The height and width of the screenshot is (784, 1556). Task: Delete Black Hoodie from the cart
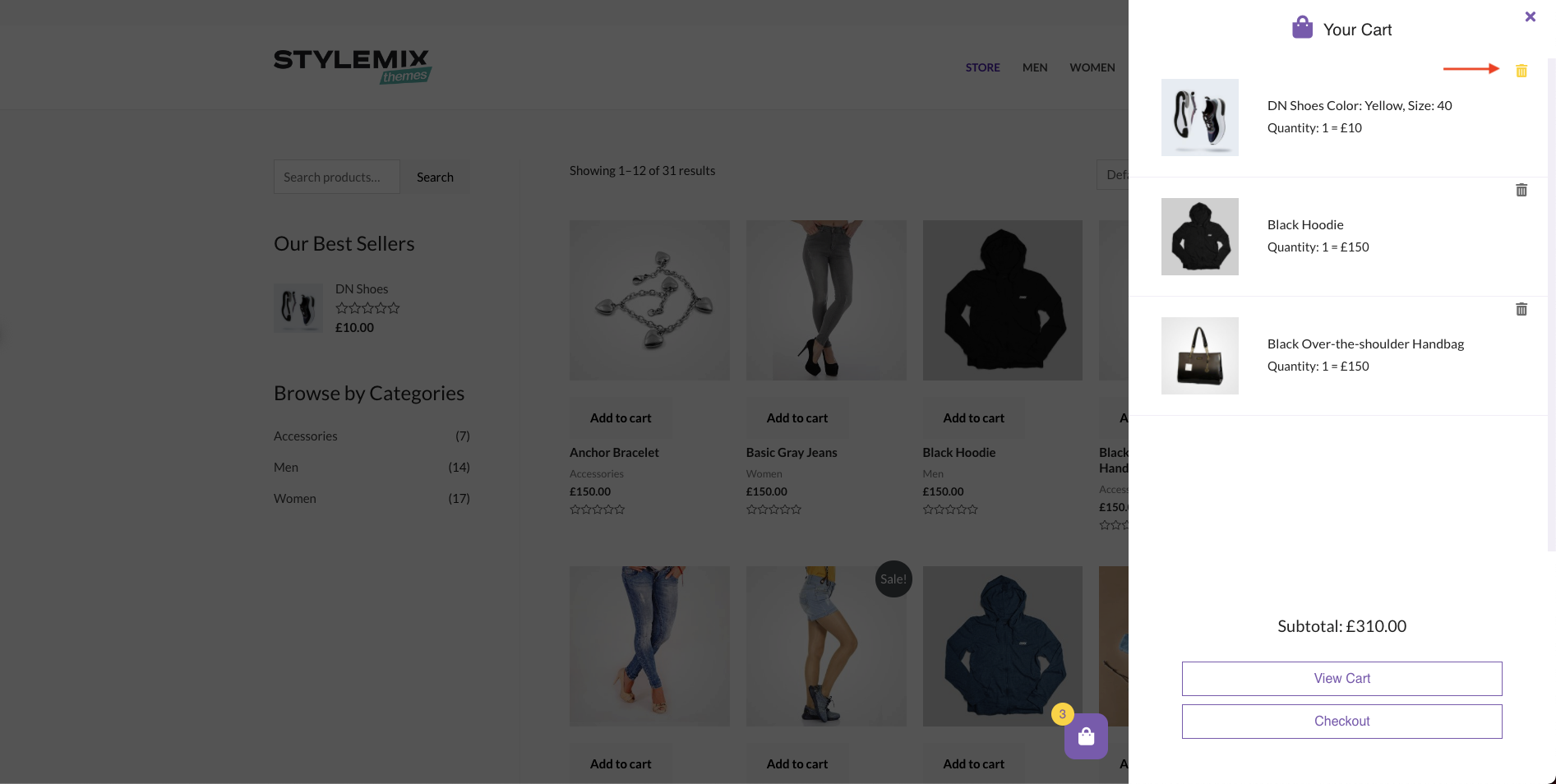(1521, 190)
